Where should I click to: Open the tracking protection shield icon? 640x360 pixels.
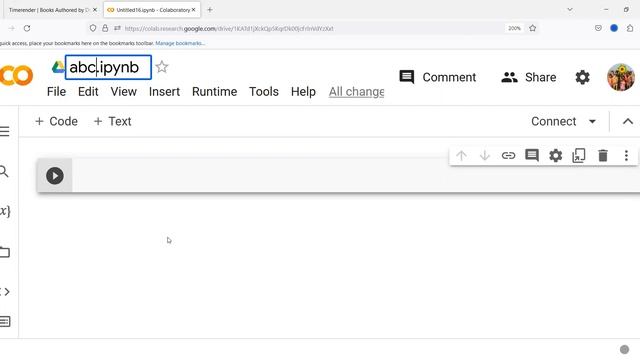pos(93,28)
